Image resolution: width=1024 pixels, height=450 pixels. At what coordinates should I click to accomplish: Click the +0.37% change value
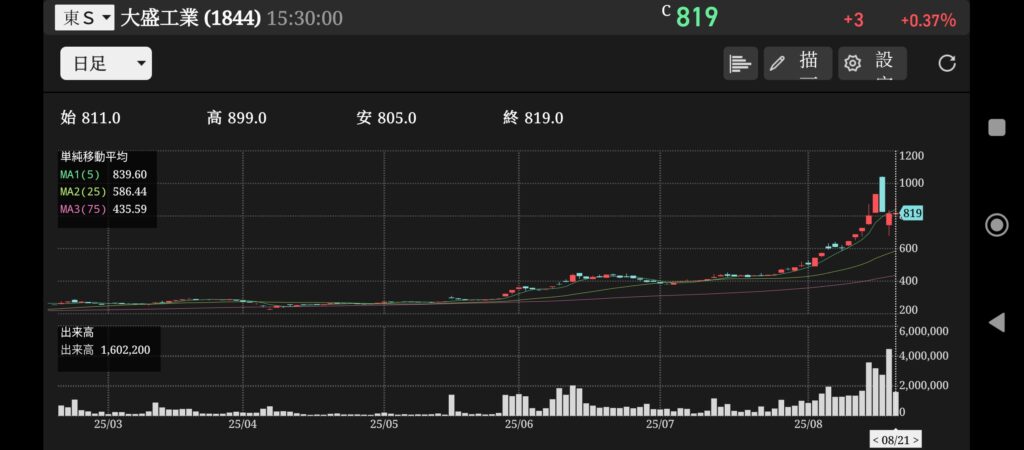(928, 21)
